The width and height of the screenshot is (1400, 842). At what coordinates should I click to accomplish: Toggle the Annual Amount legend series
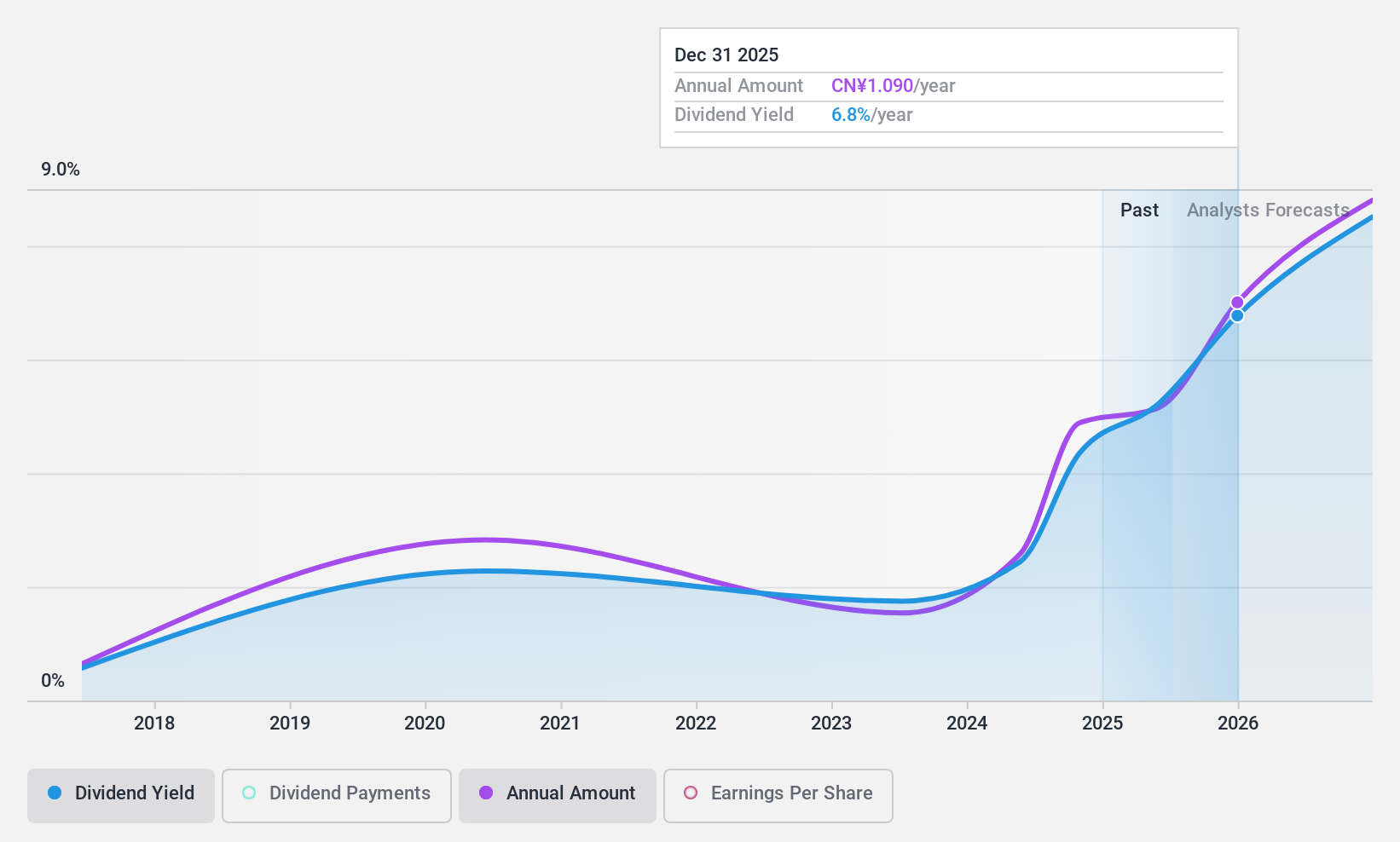click(558, 796)
